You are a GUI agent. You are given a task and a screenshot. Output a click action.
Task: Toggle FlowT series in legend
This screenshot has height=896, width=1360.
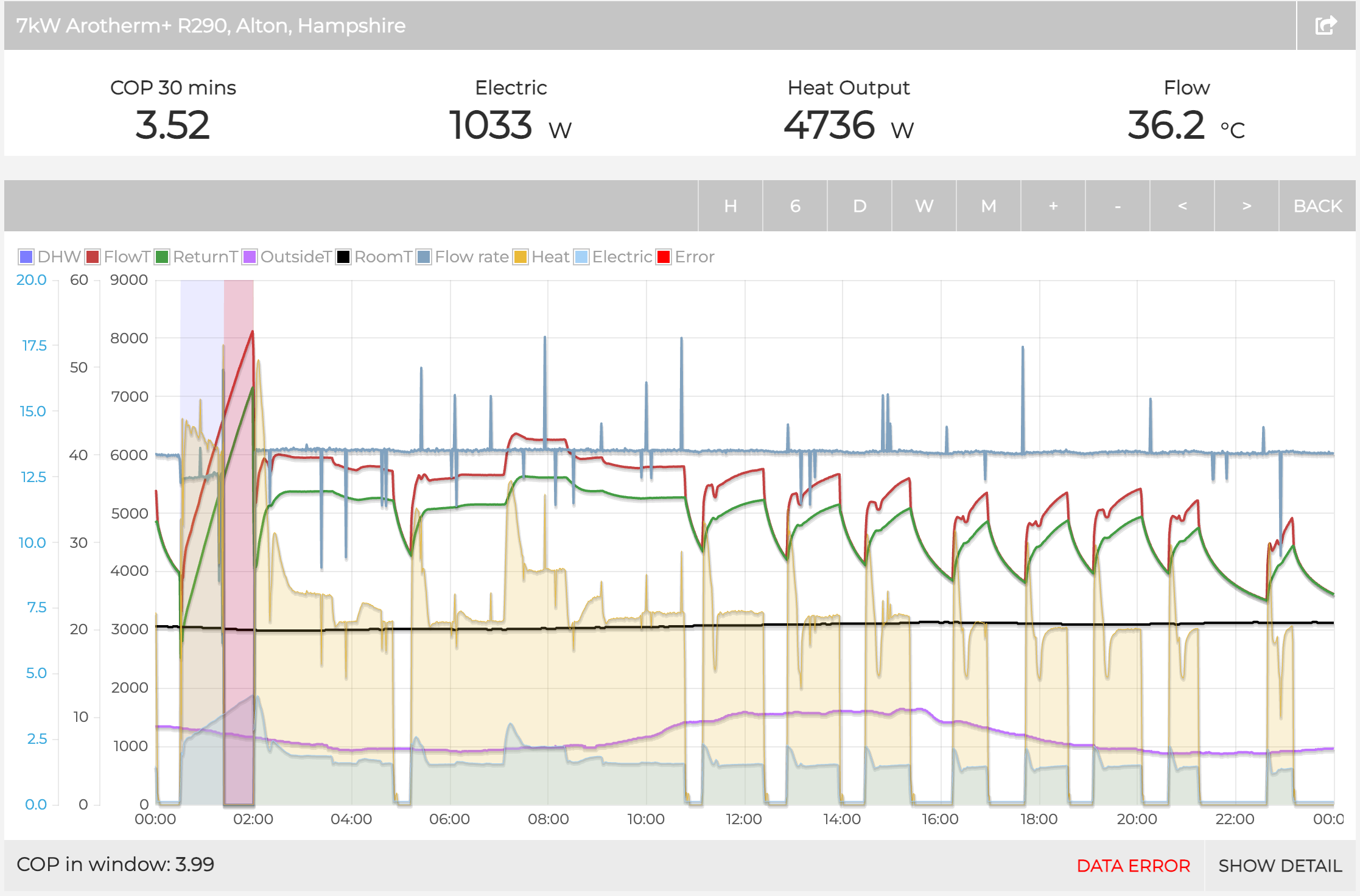[118, 257]
